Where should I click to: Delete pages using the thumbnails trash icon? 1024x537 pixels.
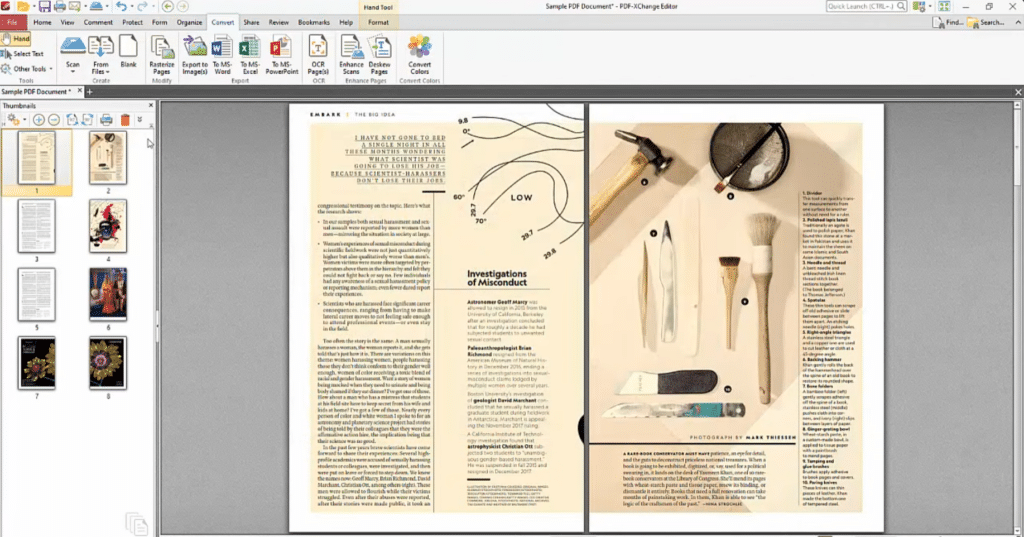125,120
